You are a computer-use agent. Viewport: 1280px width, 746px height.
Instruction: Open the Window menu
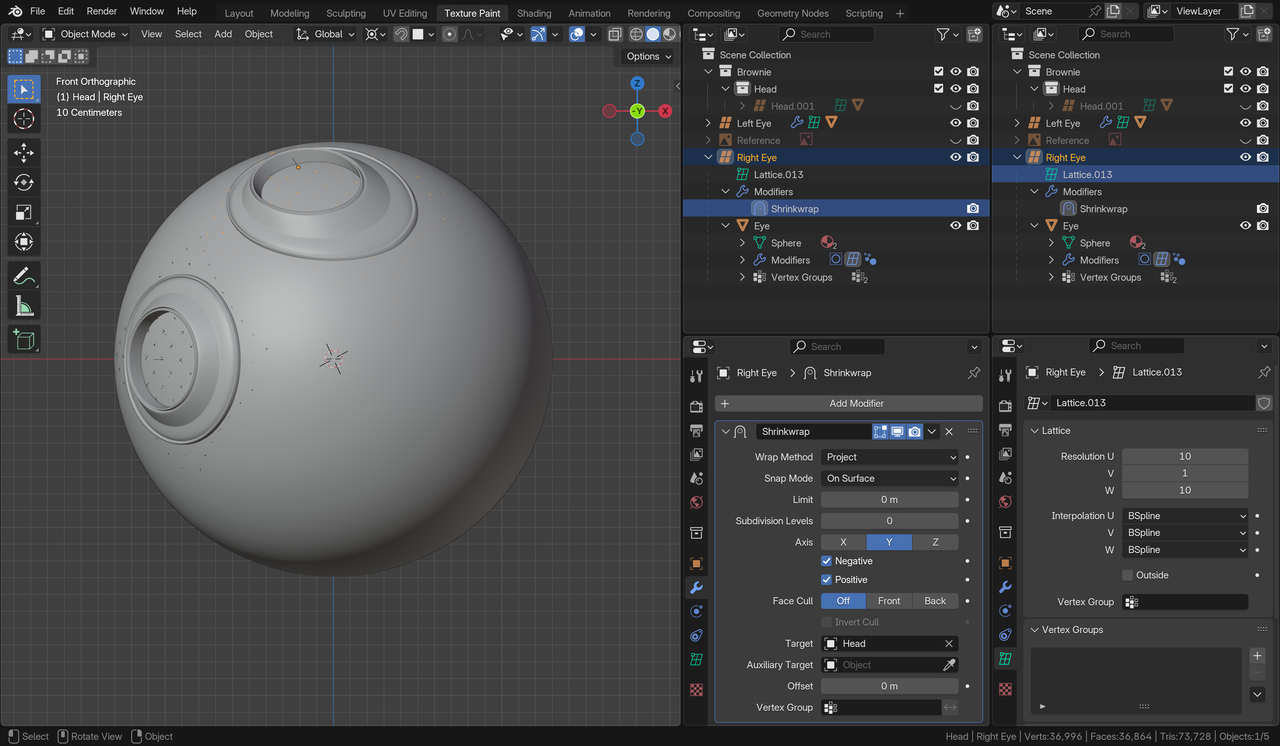147,11
